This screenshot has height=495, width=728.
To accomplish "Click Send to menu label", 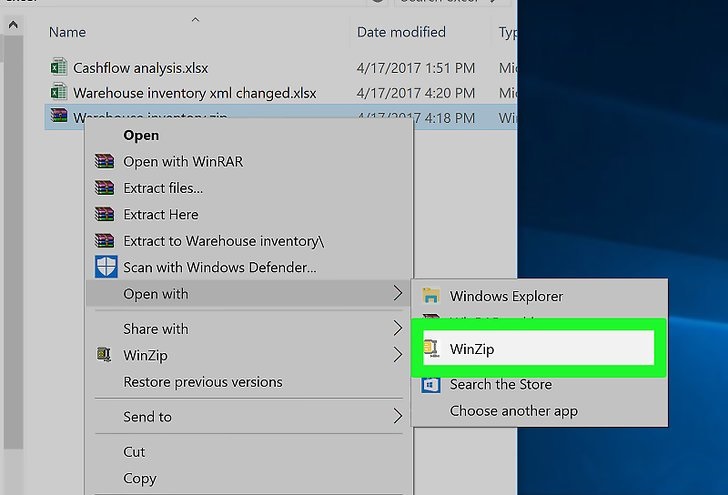I will click(x=147, y=417).
